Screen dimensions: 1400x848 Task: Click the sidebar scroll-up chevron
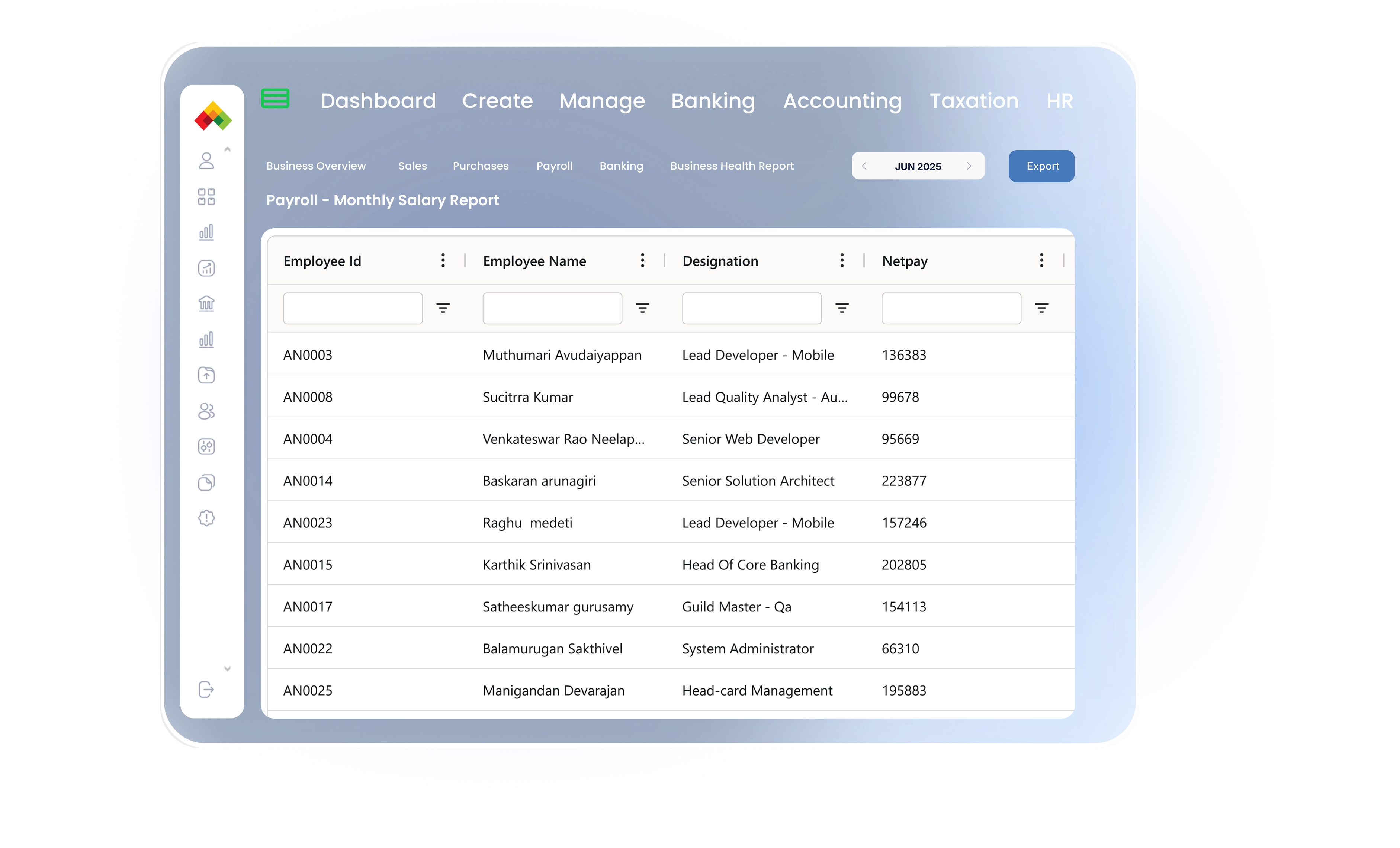pyautogui.click(x=227, y=149)
